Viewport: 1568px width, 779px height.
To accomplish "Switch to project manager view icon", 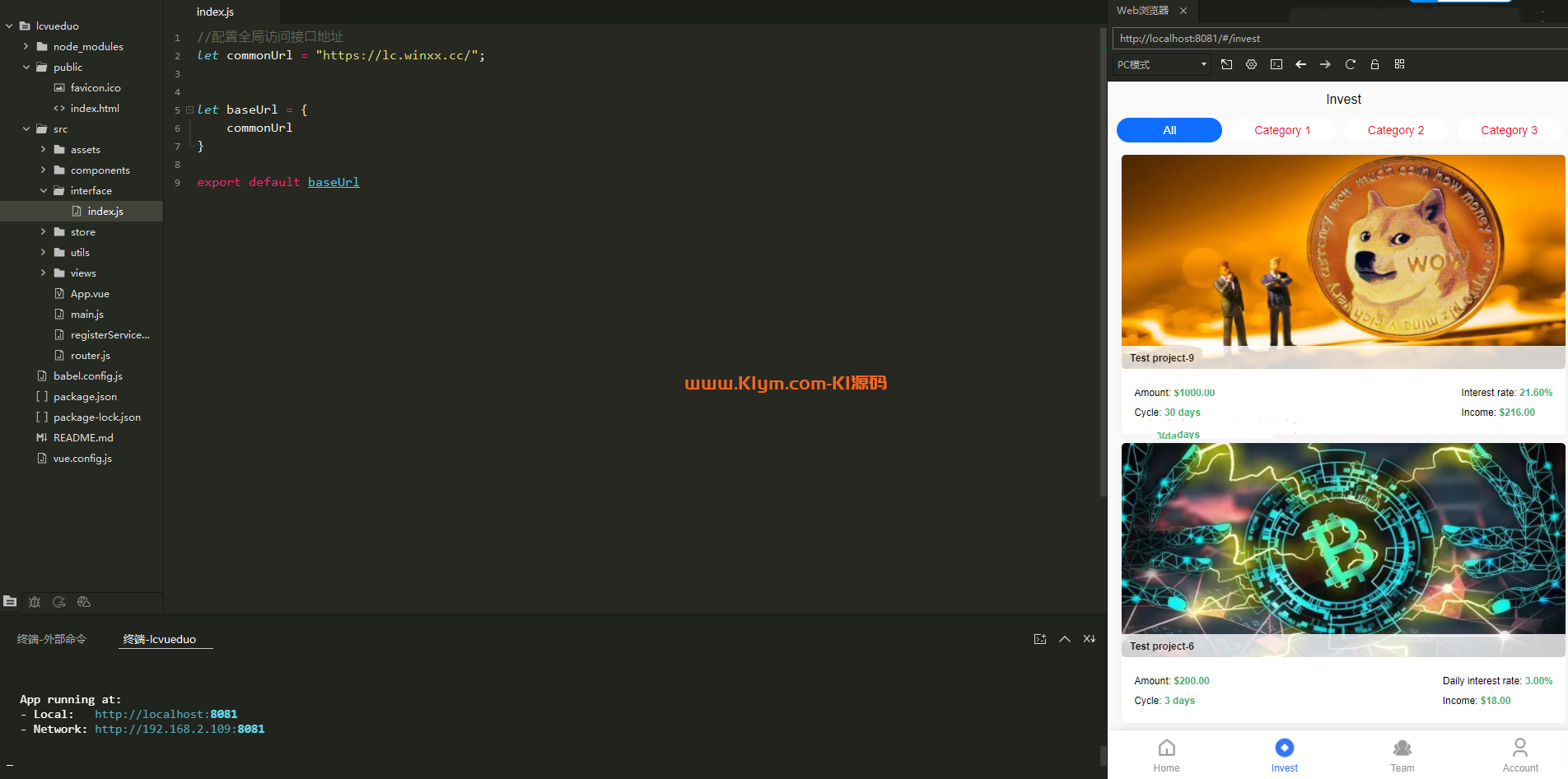I will 10,602.
